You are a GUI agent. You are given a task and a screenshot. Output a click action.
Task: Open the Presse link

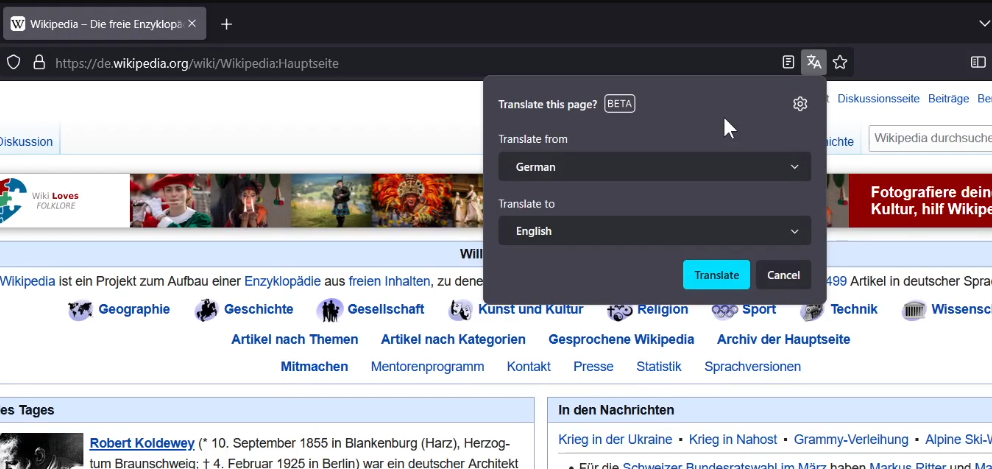[x=593, y=366]
